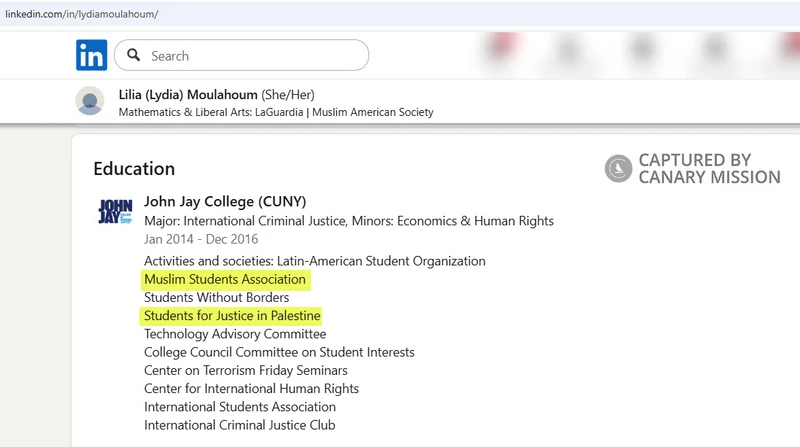Click the John Jay College (CUNY) title

225,201
